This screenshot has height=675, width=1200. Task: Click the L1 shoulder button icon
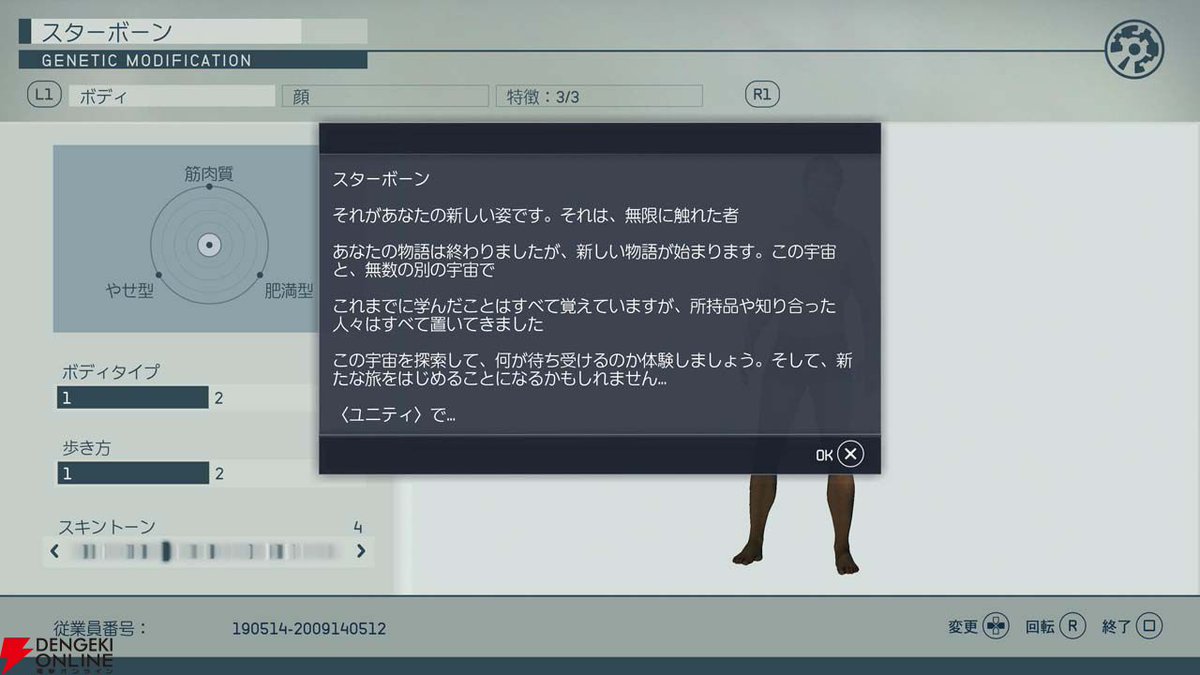click(x=44, y=96)
